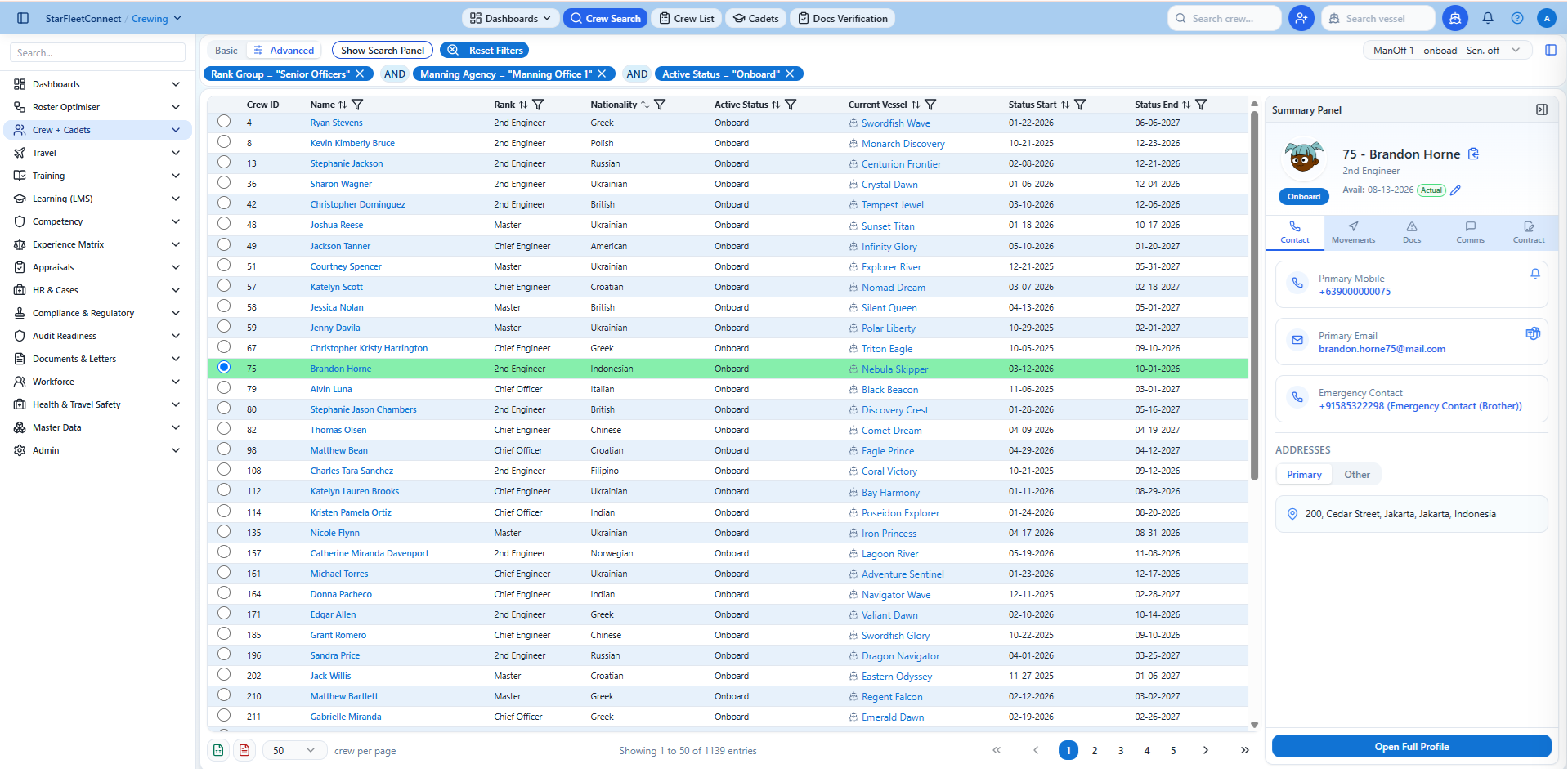This screenshot has width=1568, height=773.
Task: Select radio button for Donna Pacheco
Action: point(224,592)
